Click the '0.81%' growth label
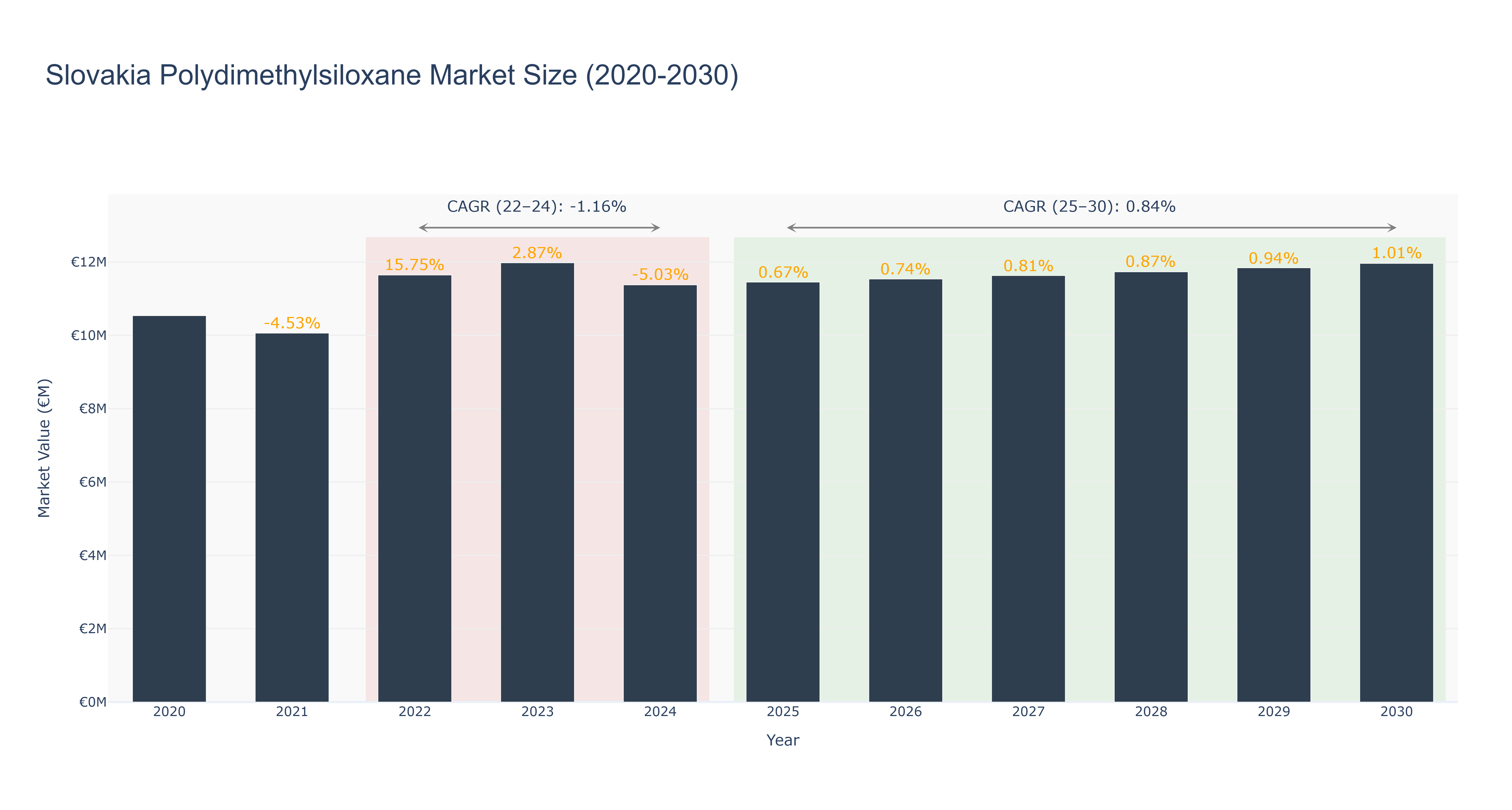 1028,266
